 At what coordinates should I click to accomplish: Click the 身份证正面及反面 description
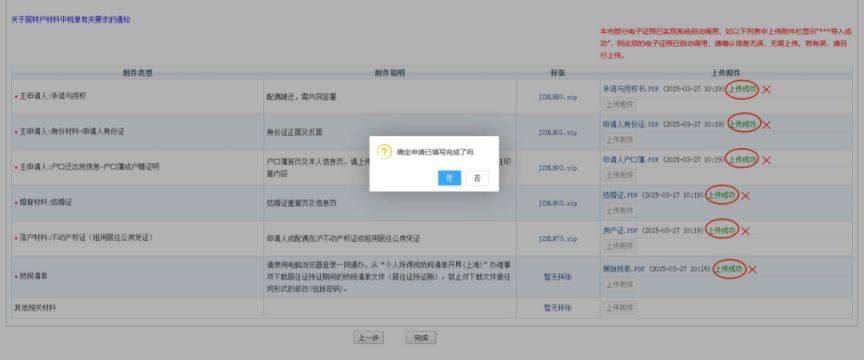(x=294, y=132)
